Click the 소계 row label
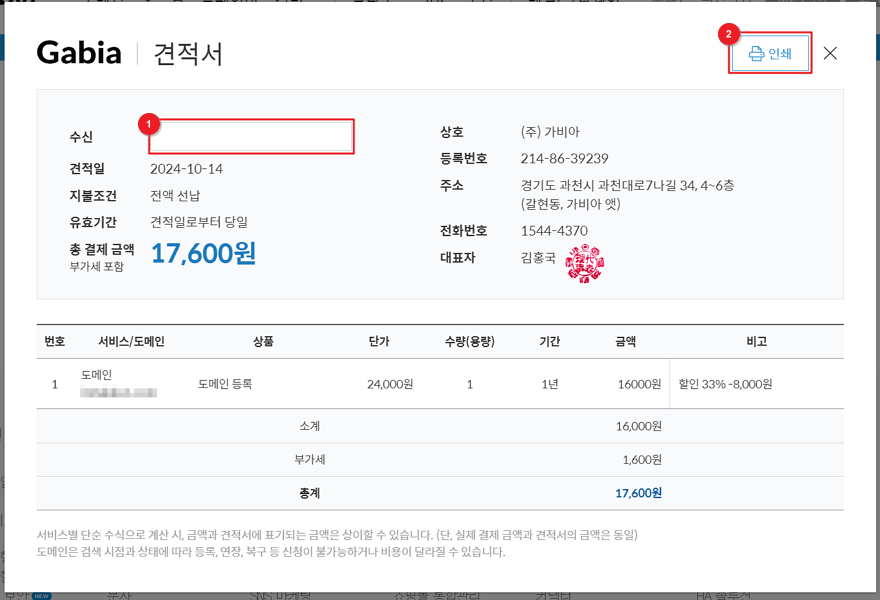Screen dimensions: 880x600 click(x=309, y=426)
